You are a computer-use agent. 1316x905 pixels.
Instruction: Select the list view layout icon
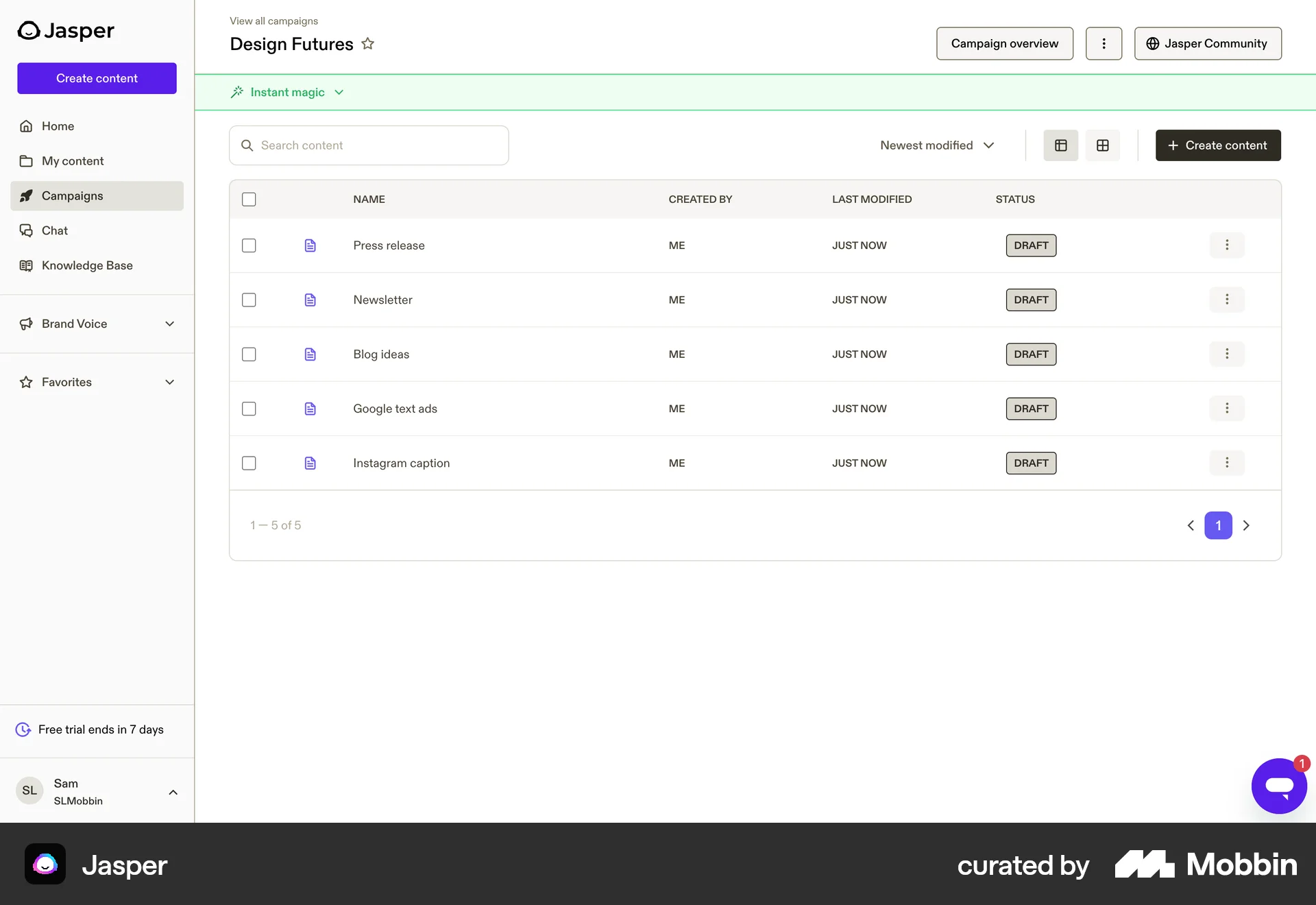[1060, 145]
